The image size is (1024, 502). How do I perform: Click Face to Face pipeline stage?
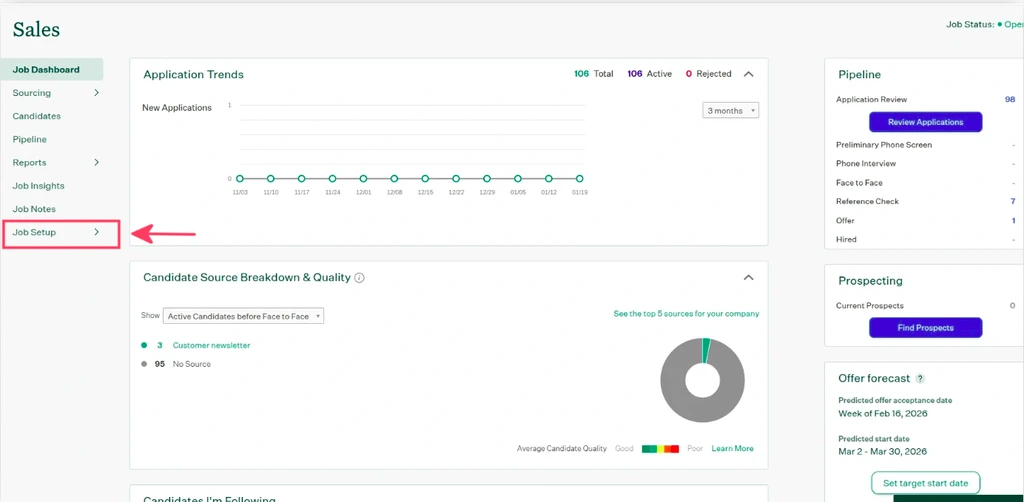tap(859, 183)
